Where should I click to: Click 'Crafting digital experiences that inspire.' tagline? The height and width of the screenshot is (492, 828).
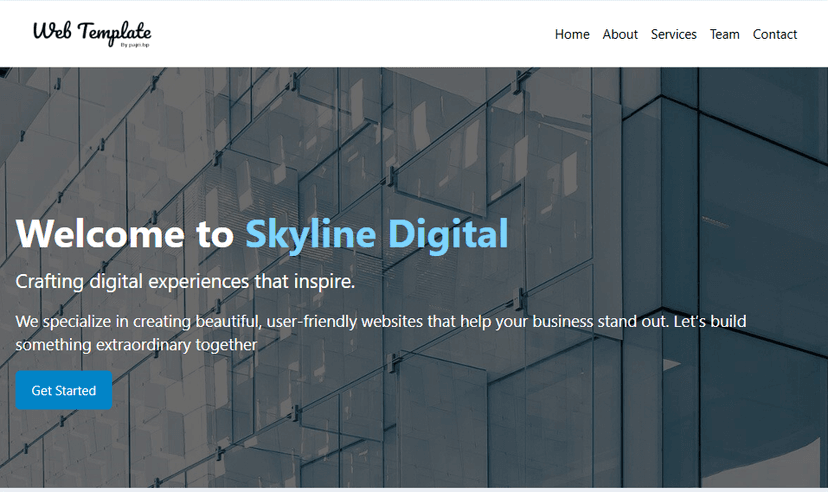185,281
